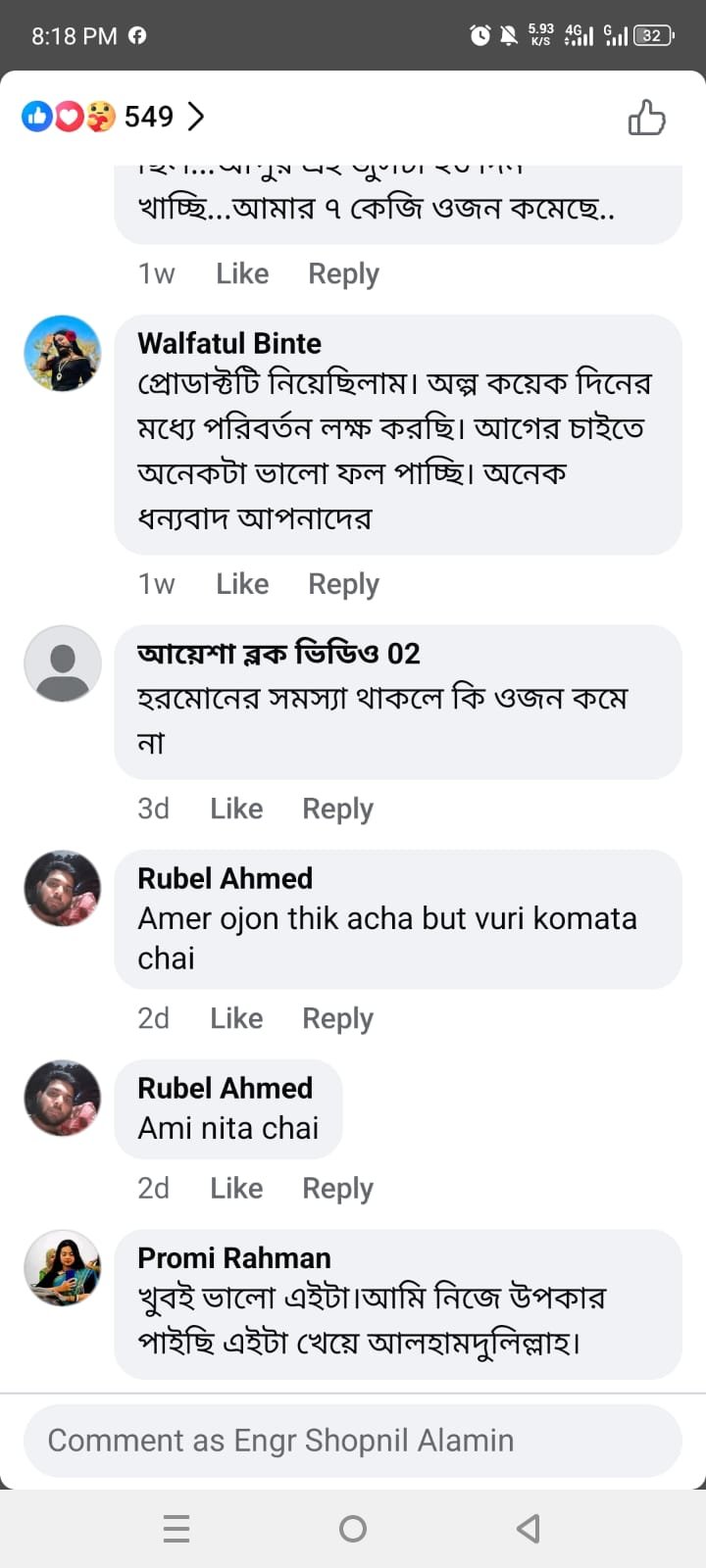
Task: Like Walfatul Binte's comment
Action: (x=242, y=584)
